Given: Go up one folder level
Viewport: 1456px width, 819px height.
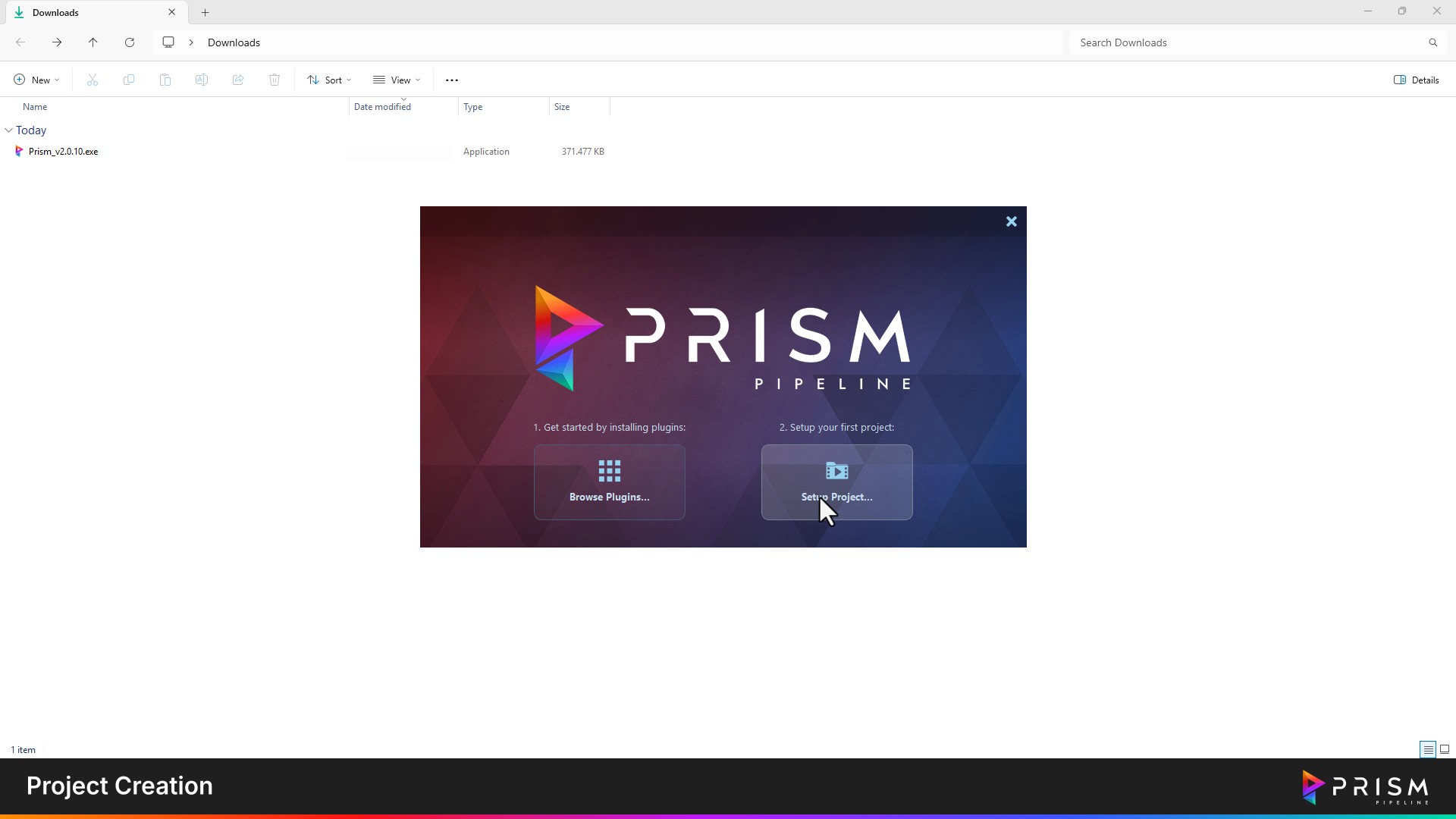Looking at the screenshot, I should tap(93, 42).
